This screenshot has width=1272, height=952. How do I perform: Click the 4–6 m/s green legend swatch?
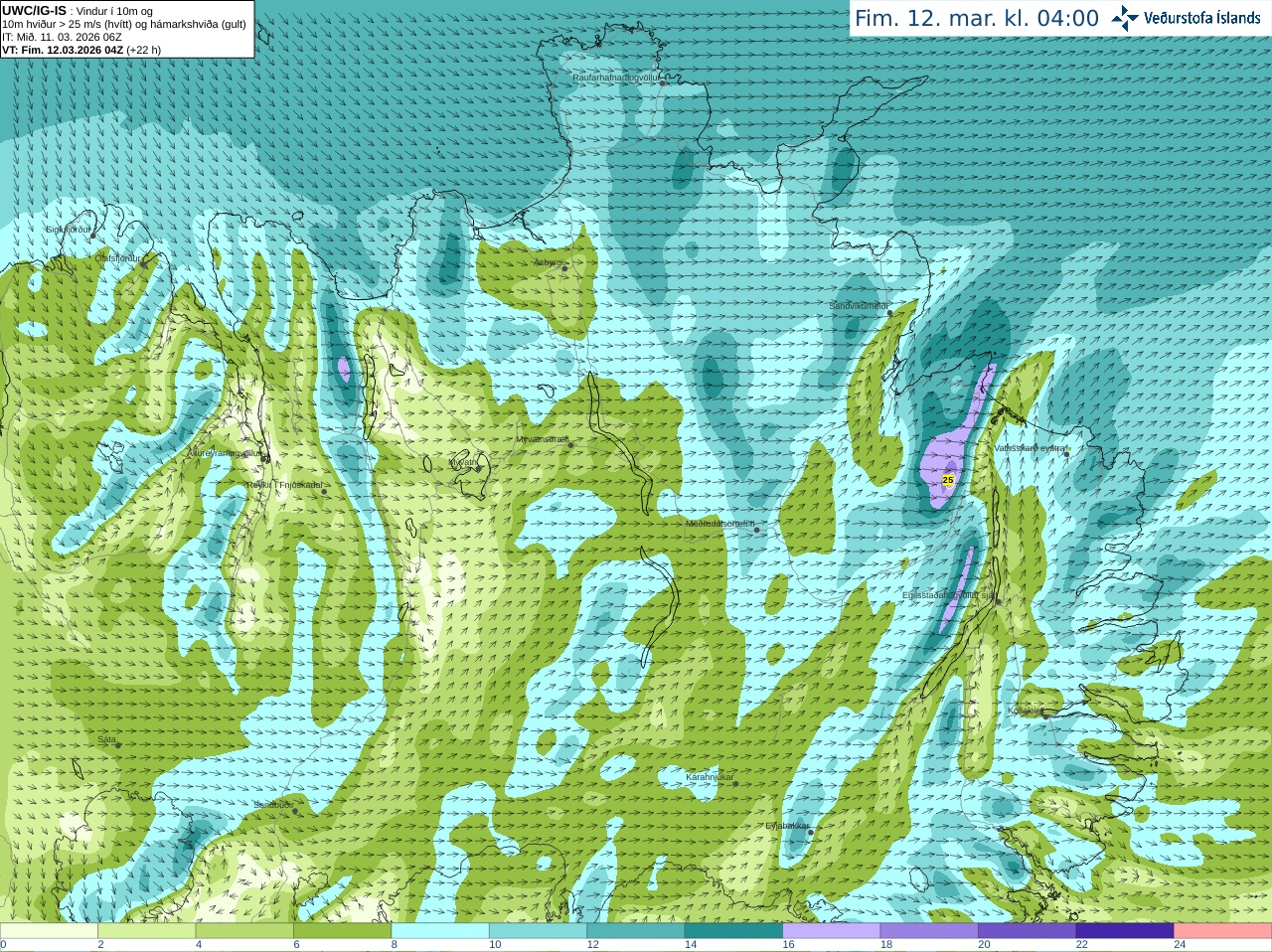(x=244, y=930)
